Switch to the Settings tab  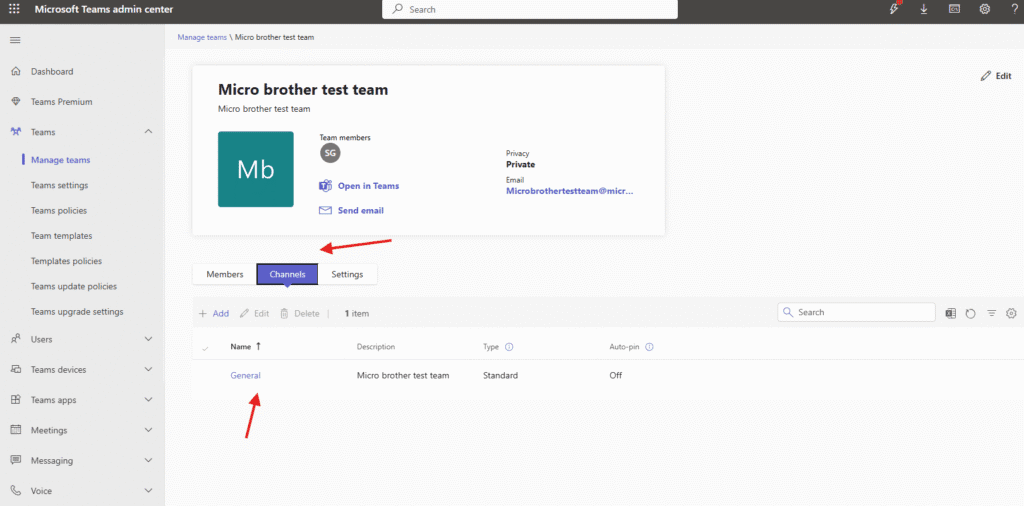[x=347, y=274]
